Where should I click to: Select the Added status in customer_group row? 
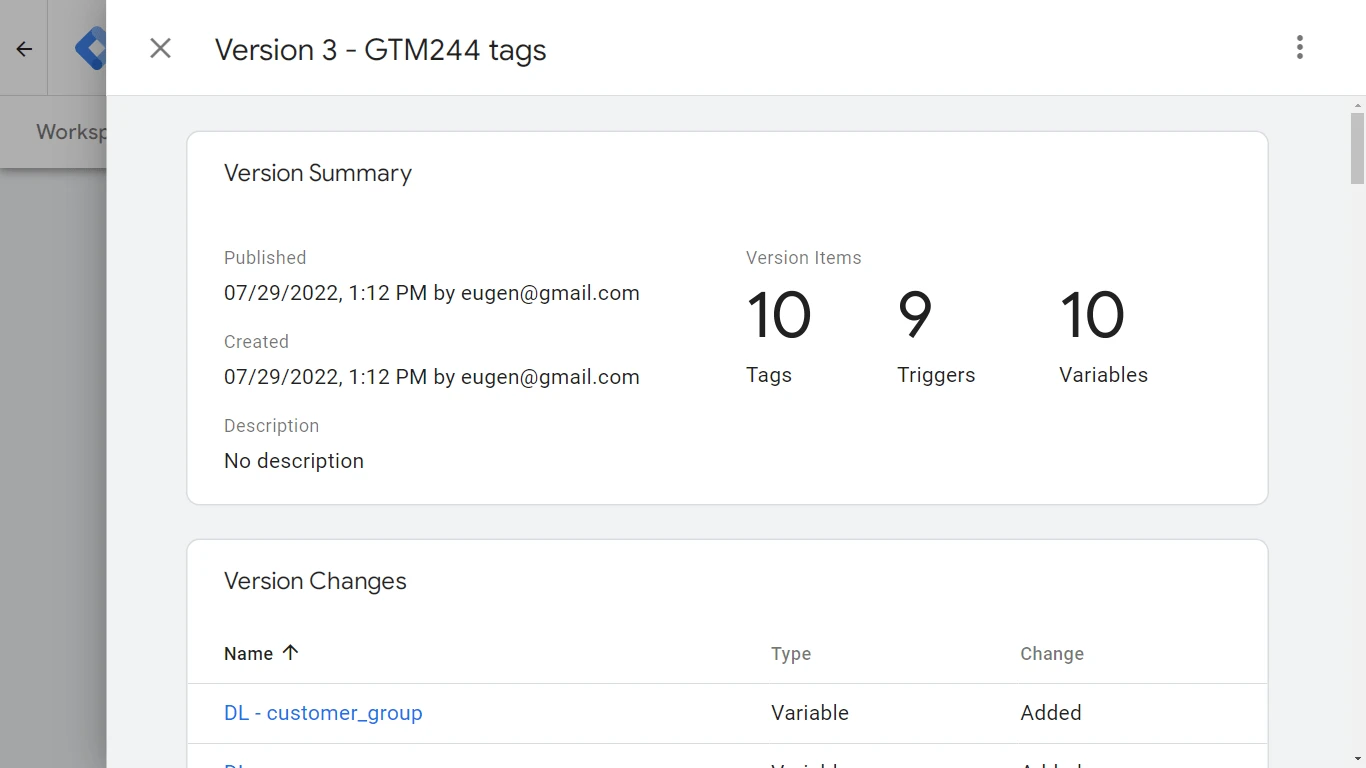1050,713
